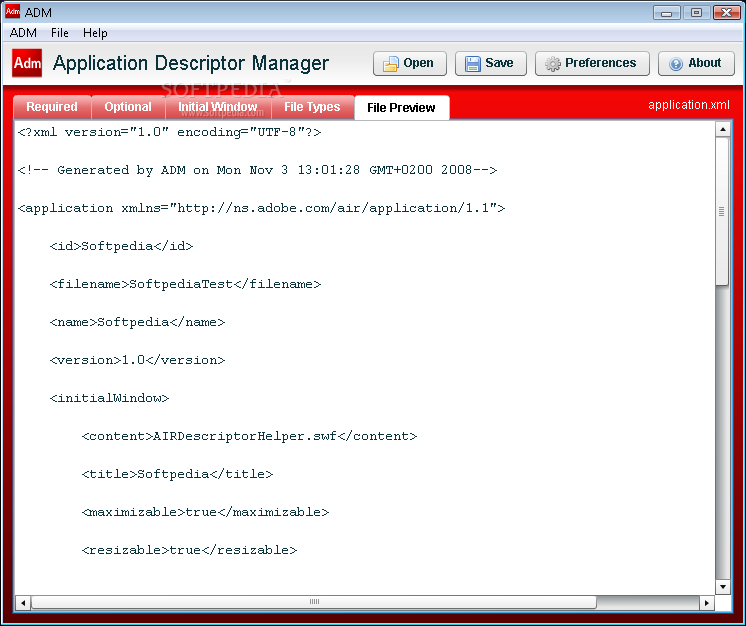
Task: Show the About information
Action: point(696,63)
